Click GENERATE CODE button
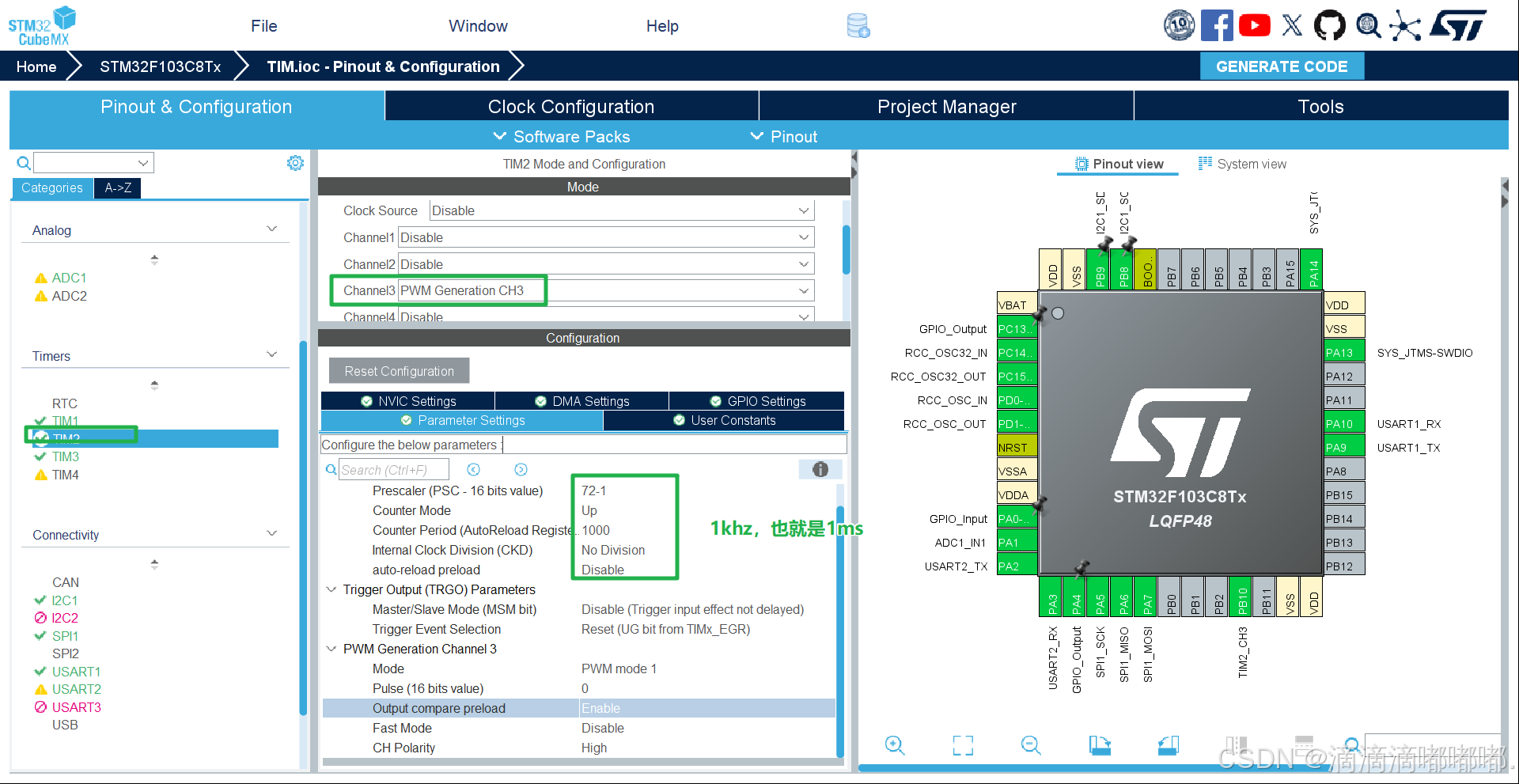Image resolution: width=1519 pixels, height=784 pixels. tap(1282, 66)
